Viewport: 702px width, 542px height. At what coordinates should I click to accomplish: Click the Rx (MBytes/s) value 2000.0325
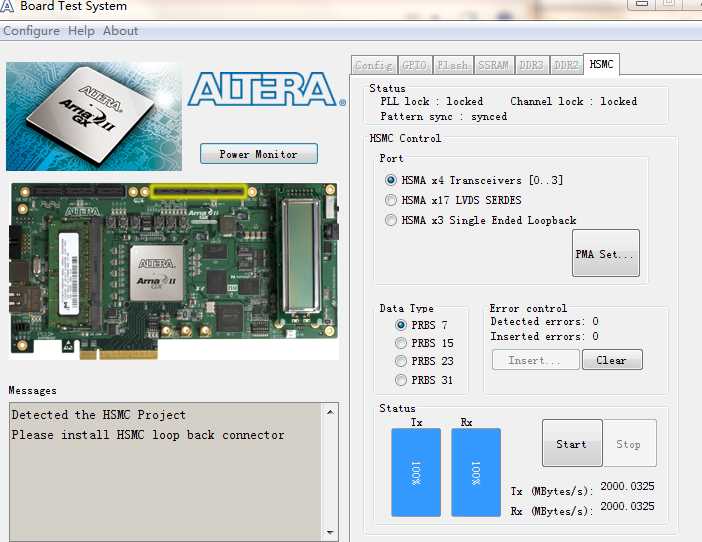(627, 506)
